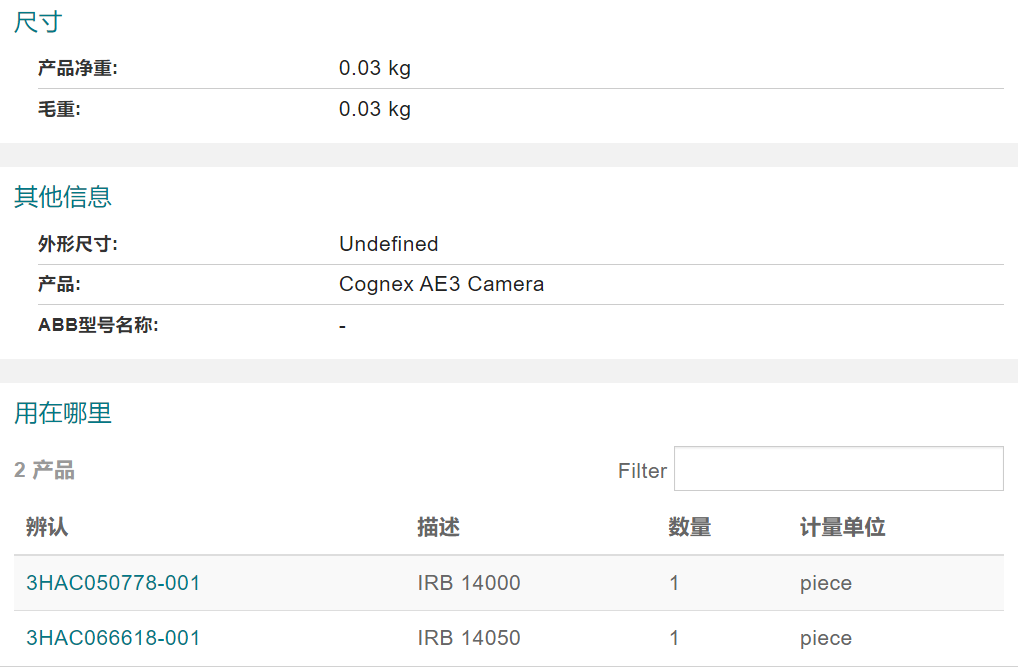This screenshot has height=669, width=1018.
Task: Collapse the 尺寸 section heading
Action: 38,23
